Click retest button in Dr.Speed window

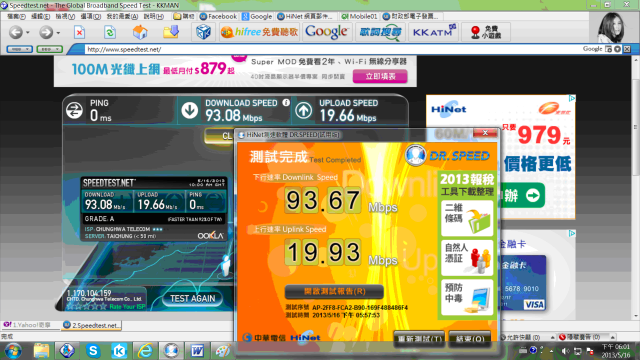pyautogui.click(x=419, y=339)
